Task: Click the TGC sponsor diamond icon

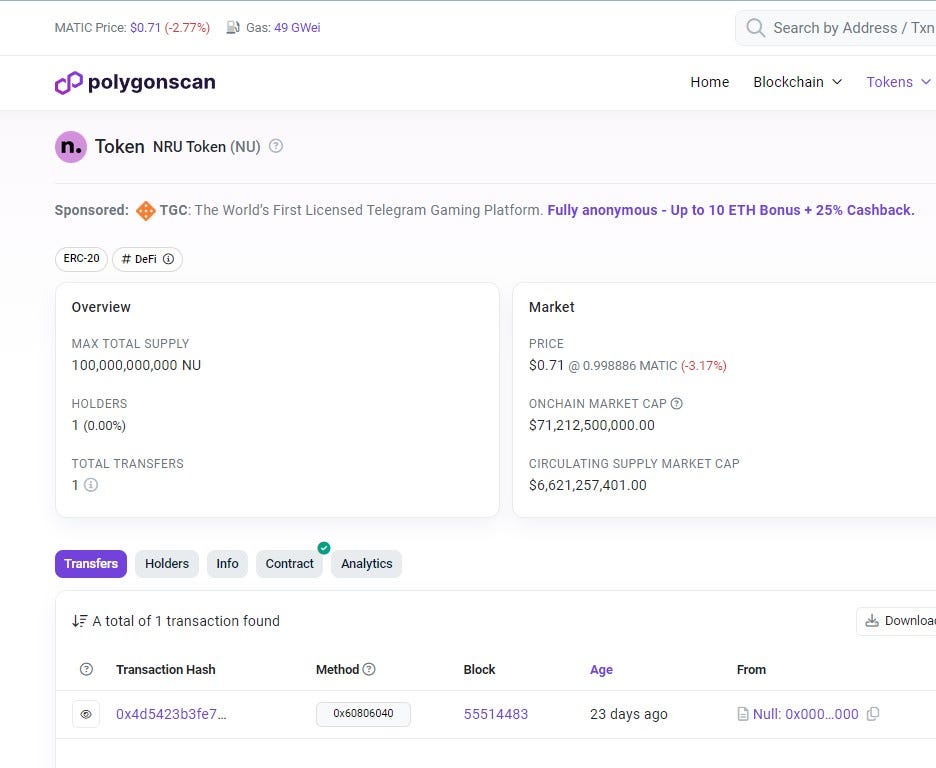Action: coord(145,210)
